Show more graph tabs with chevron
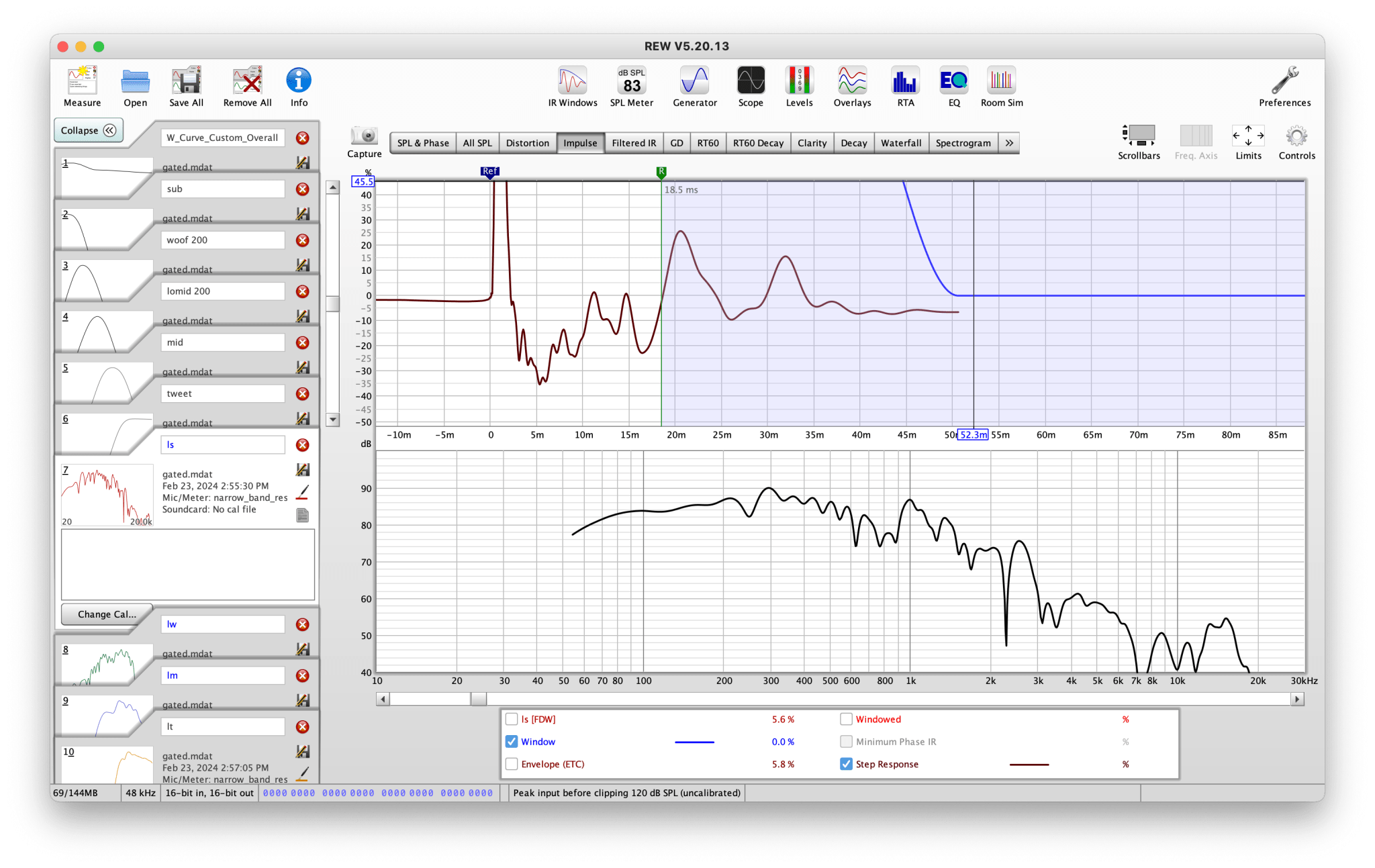Image resolution: width=1375 pixels, height=868 pixels. pos(1009,143)
